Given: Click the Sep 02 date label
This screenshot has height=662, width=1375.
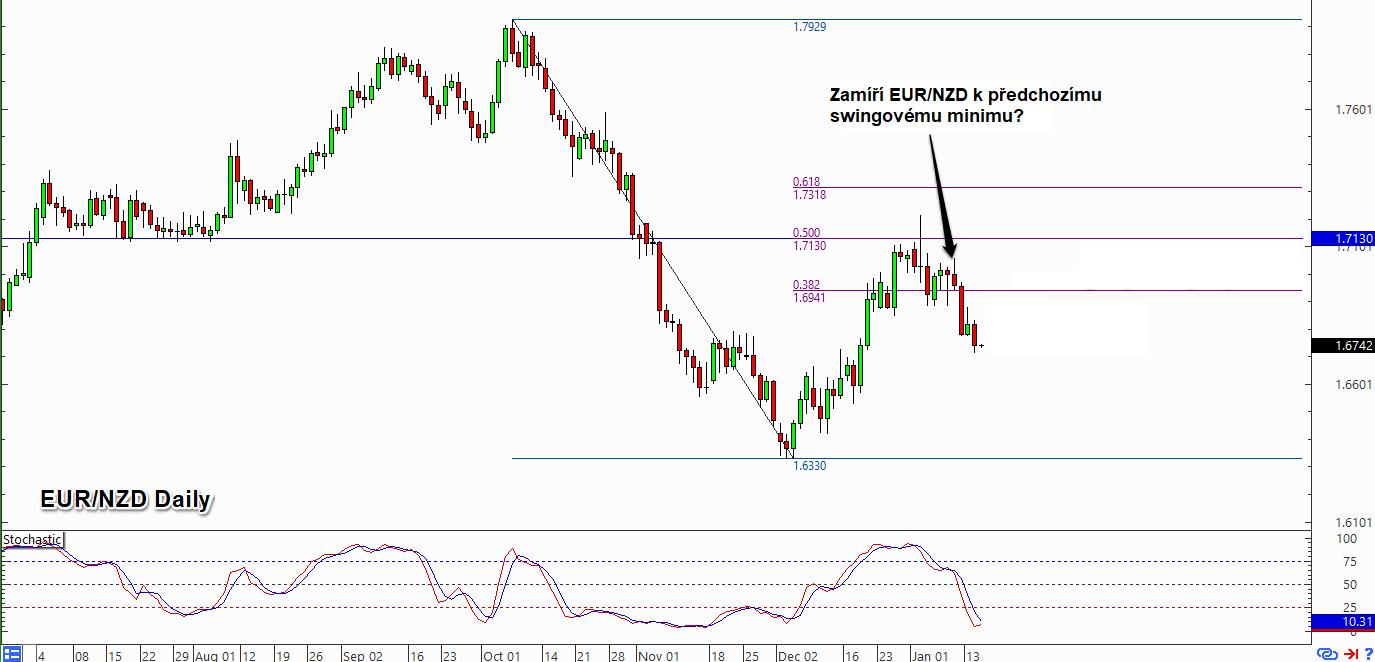Looking at the screenshot, I should tap(362, 656).
